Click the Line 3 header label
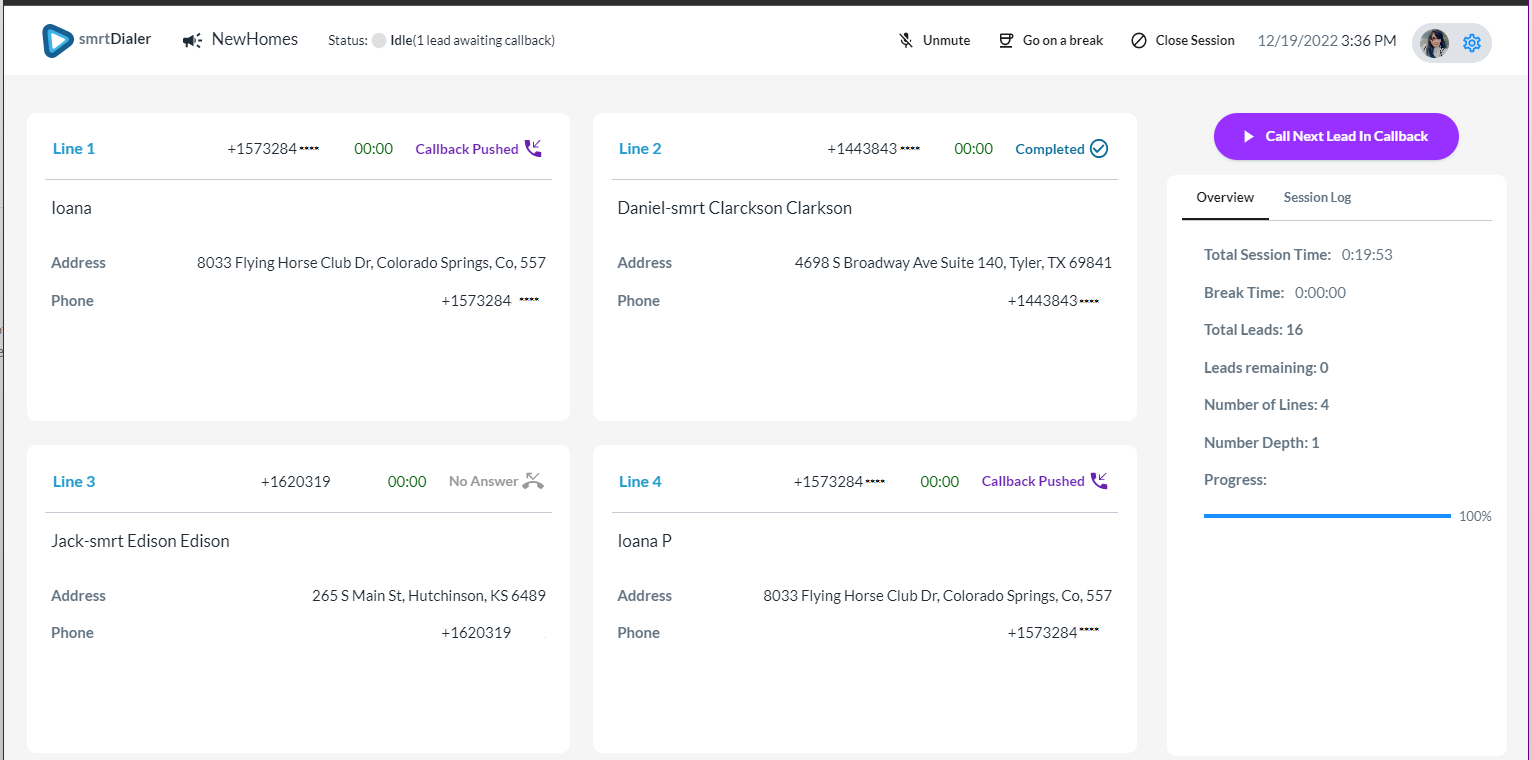1532x760 pixels. point(74,482)
